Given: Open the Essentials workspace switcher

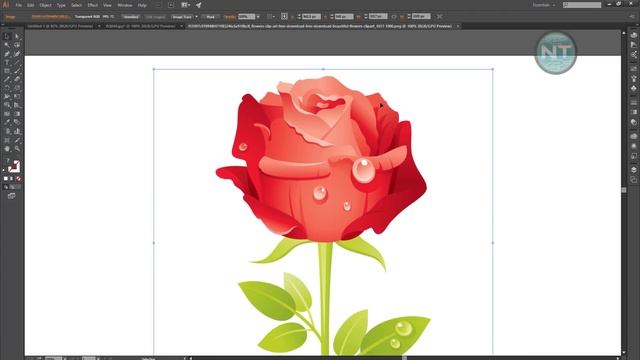Looking at the screenshot, I should (544, 5).
